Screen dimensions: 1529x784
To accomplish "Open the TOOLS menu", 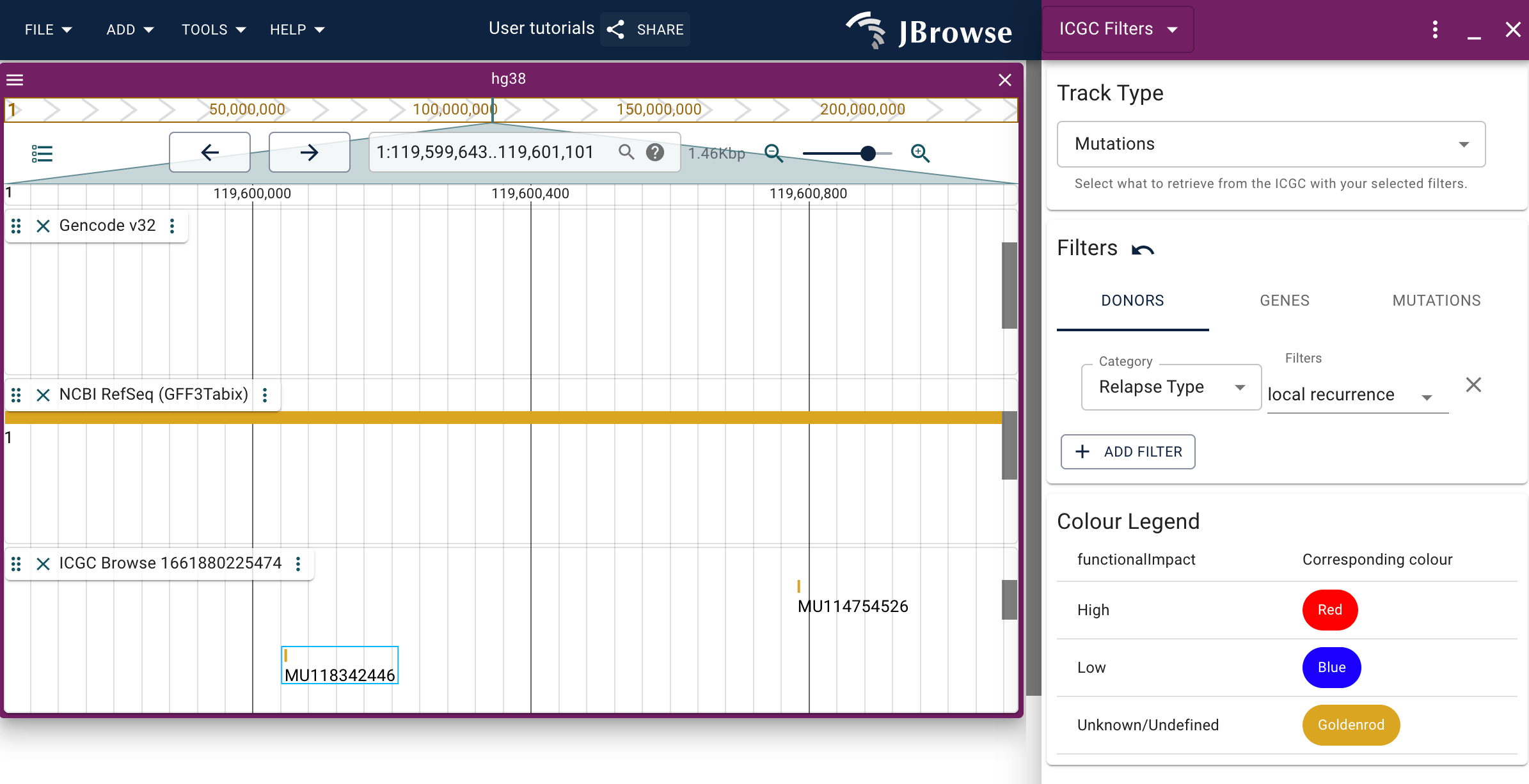I will pyautogui.click(x=214, y=29).
